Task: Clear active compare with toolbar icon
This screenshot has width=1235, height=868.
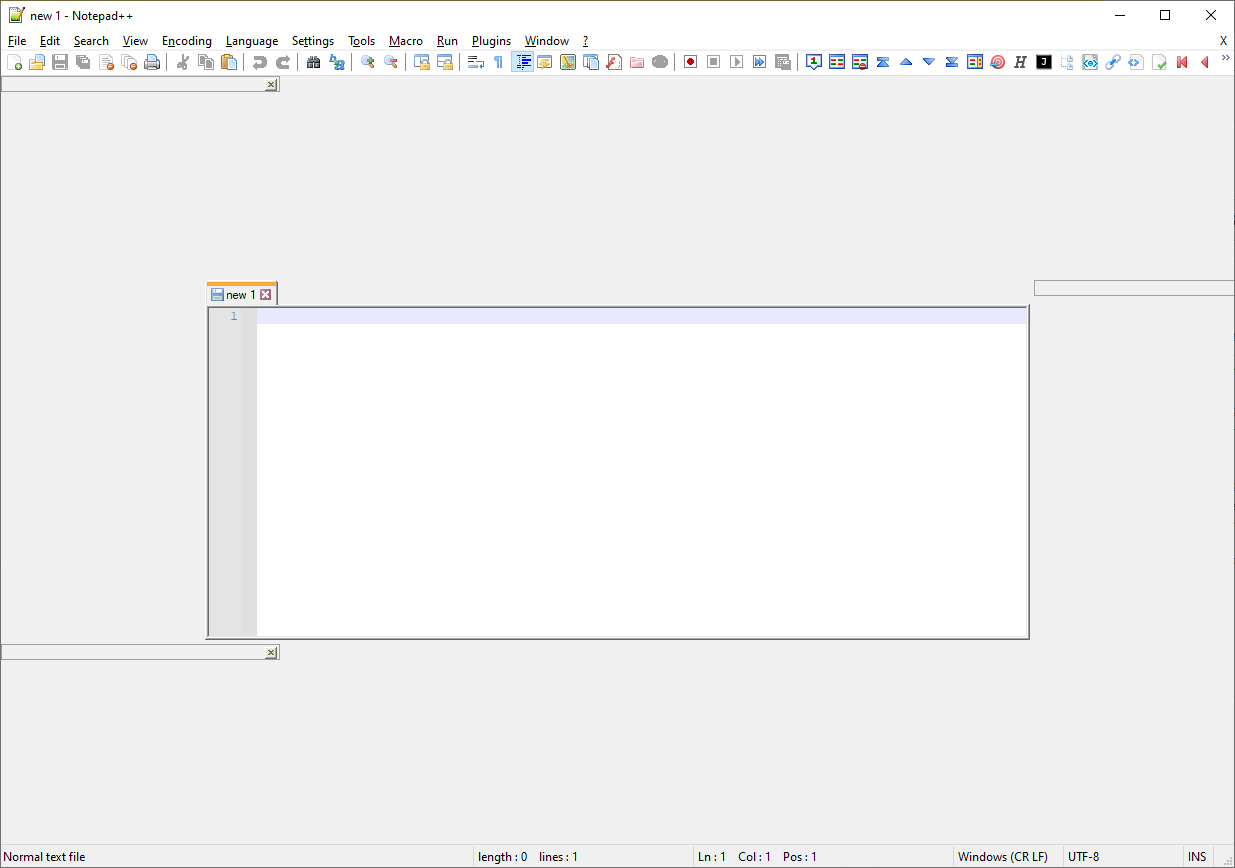Action: pos(860,62)
